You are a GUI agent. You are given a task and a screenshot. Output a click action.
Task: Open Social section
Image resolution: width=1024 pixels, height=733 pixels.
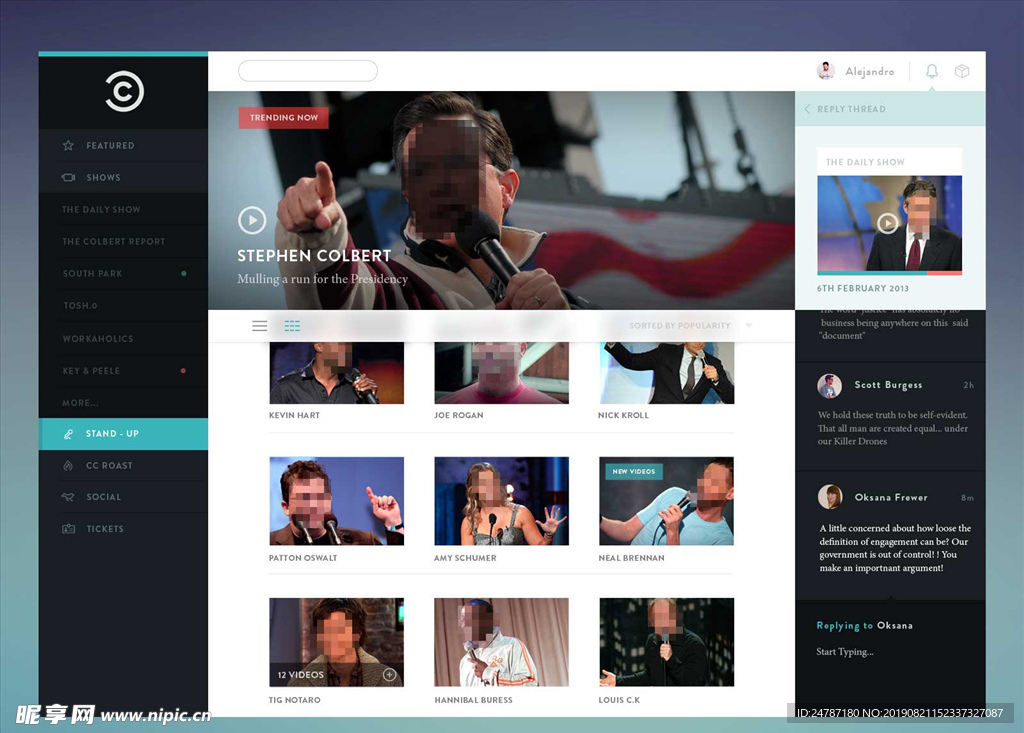123,497
